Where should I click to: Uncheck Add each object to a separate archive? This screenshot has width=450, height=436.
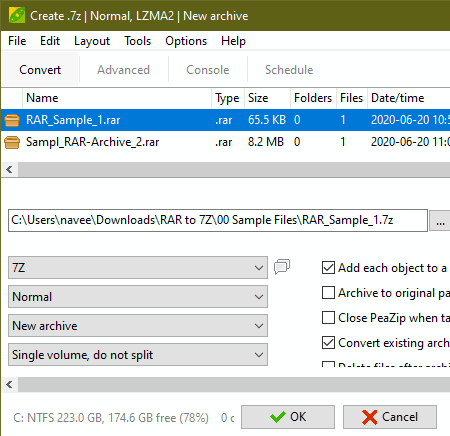[x=328, y=268]
